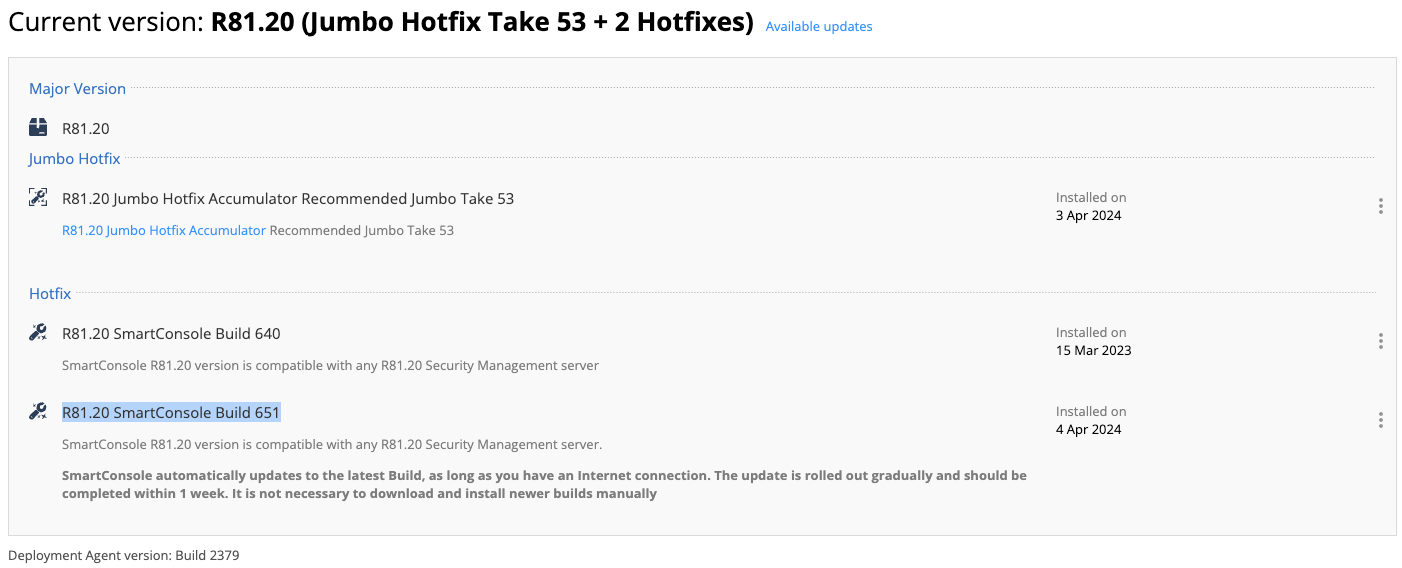Click the Jumbo Take 53 package title
Viewport: 1402px width, 568px height.
[x=288, y=199]
